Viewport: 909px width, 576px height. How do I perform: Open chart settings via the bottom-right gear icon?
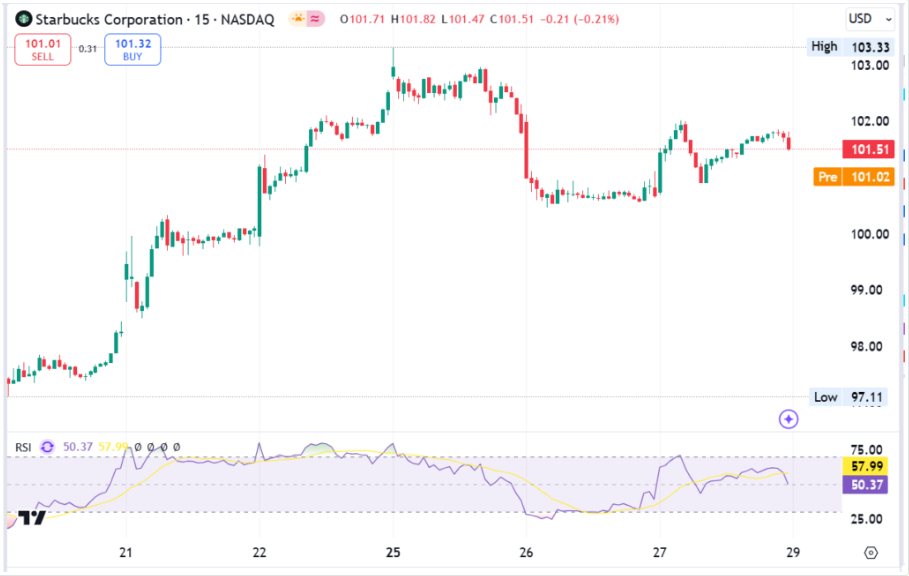tap(870, 552)
